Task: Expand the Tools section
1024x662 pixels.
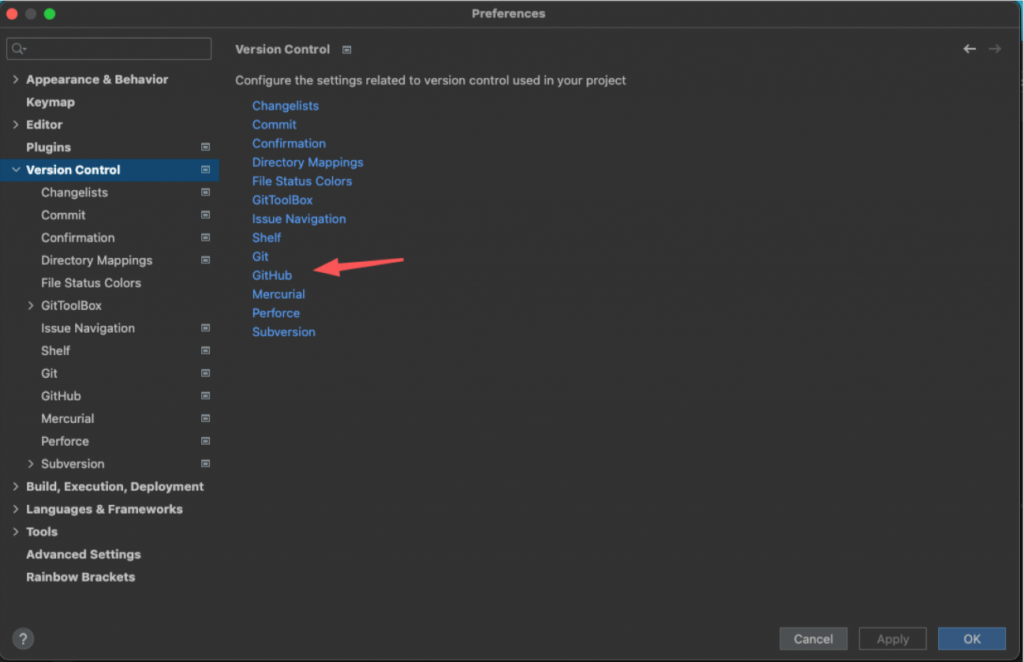Action: (16, 532)
